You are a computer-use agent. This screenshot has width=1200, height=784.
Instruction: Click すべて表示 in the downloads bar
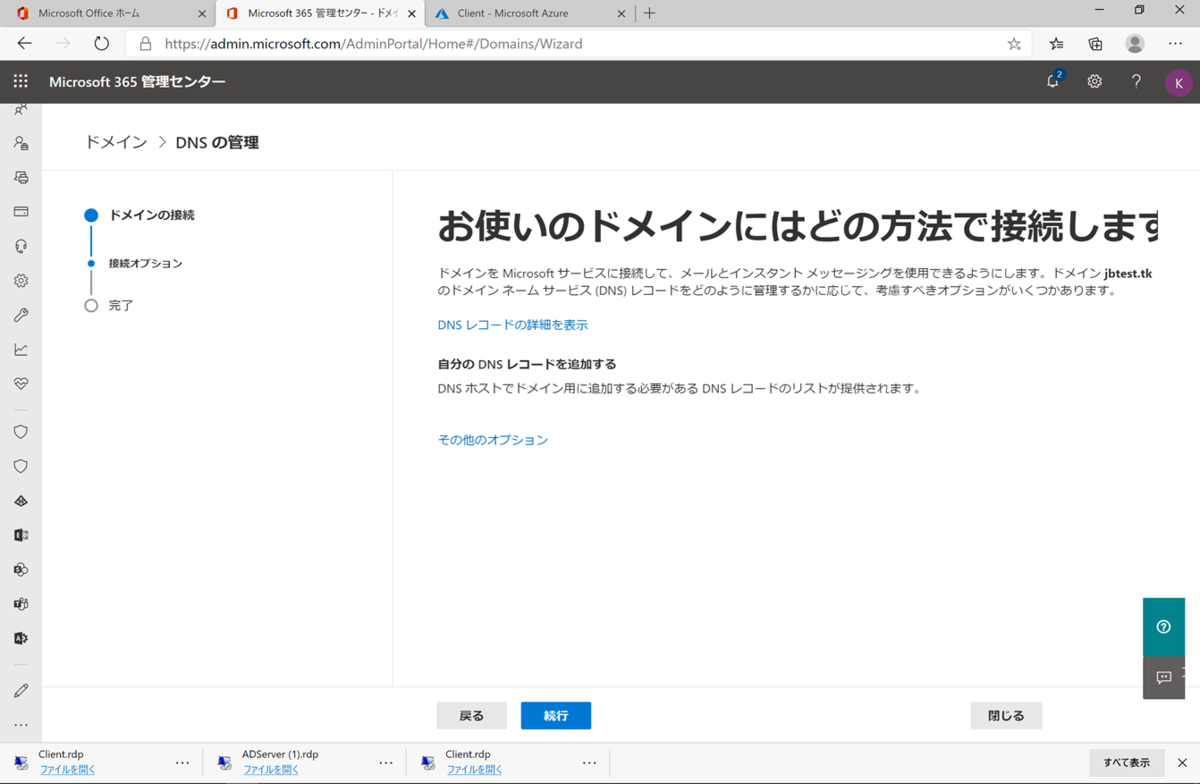coord(1126,763)
